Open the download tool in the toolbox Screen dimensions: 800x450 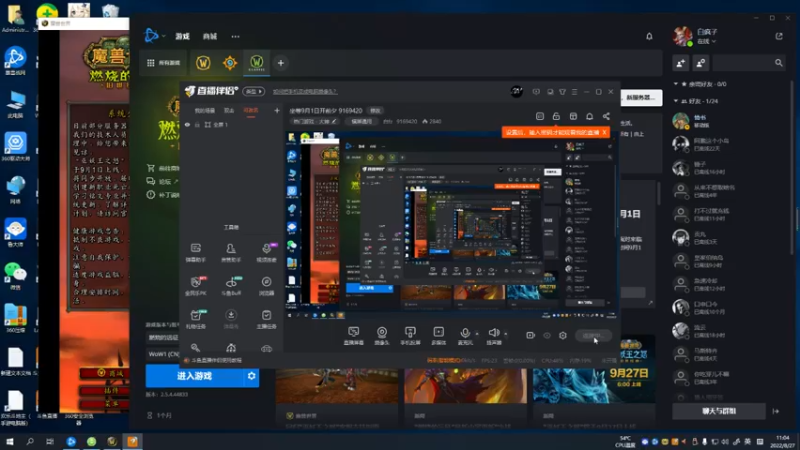click(x=231, y=319)
